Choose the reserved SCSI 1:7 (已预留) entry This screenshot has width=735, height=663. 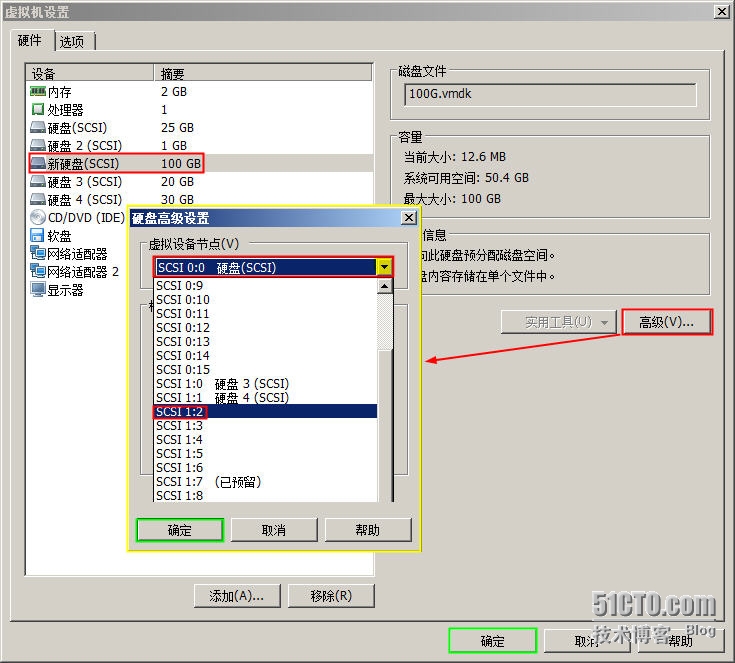tap(265, 482)
